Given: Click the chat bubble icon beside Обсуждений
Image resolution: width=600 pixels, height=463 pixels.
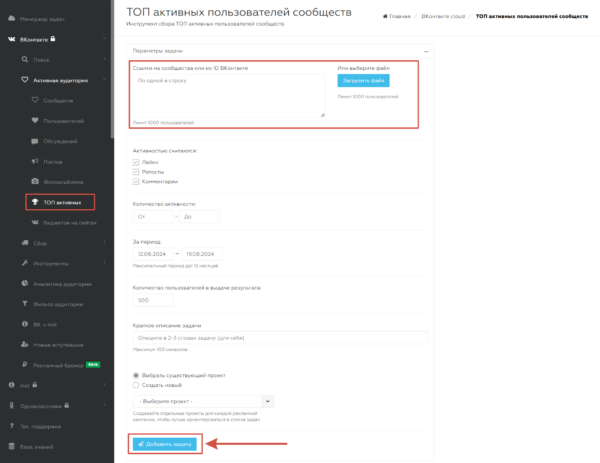Looking at the screenshot, I should click(x=35, y=141).
